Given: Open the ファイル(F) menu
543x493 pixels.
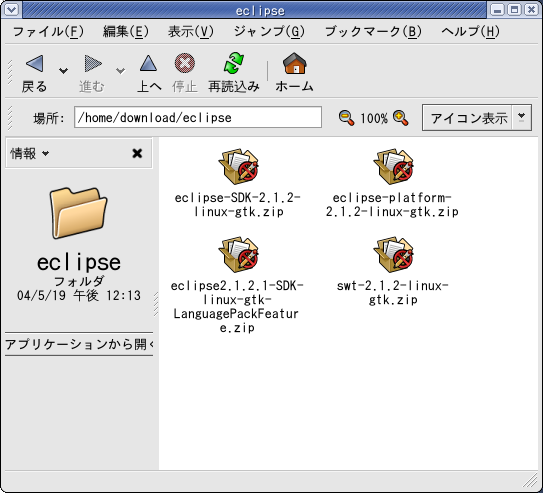Looking at the screenshot, I should tap(48, 32).
